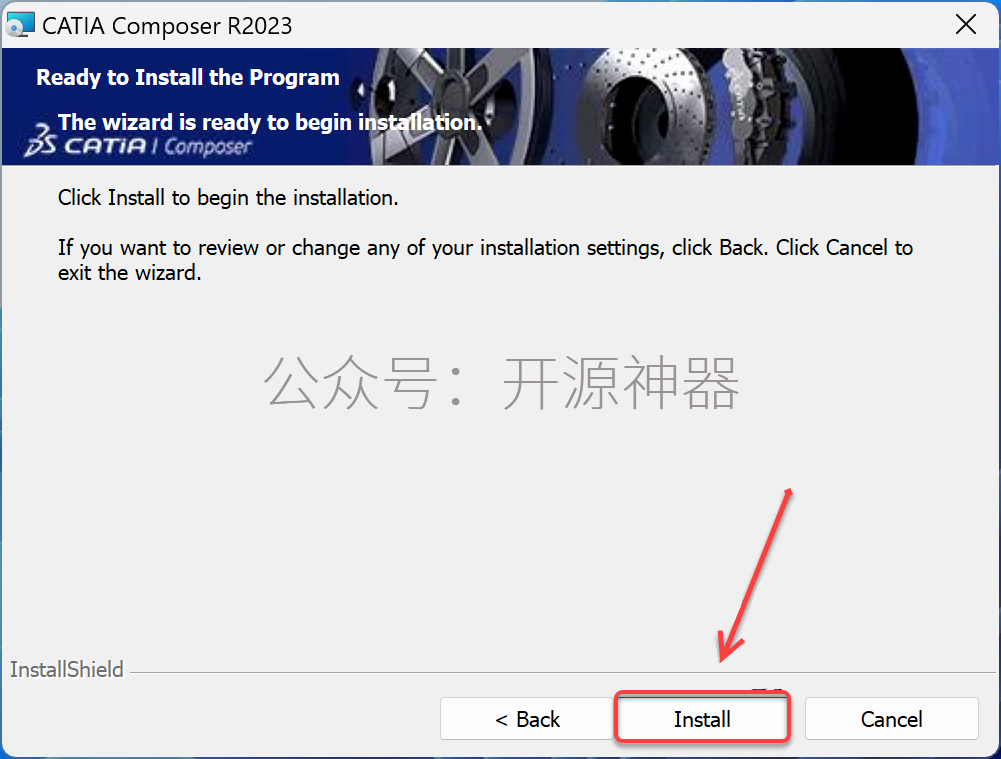Click the CATIA Composer R2023 window title
Viewport: 1001px width, 759px height.
click(167, 26)
